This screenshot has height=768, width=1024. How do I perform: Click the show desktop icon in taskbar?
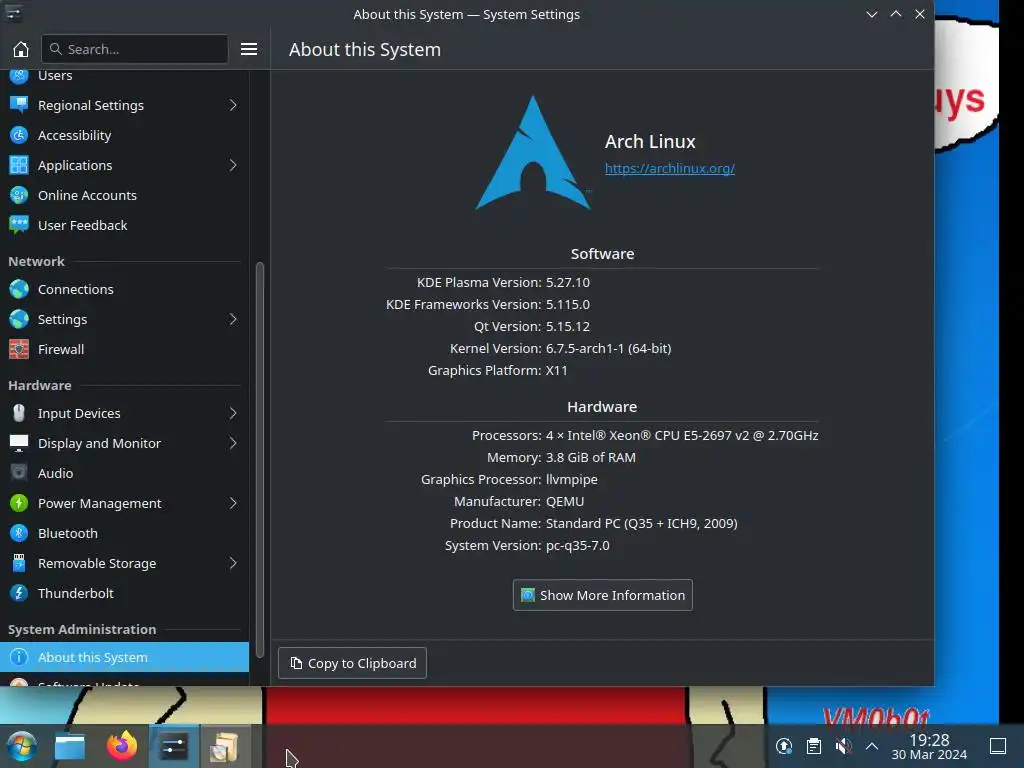[x=998, y=746]
